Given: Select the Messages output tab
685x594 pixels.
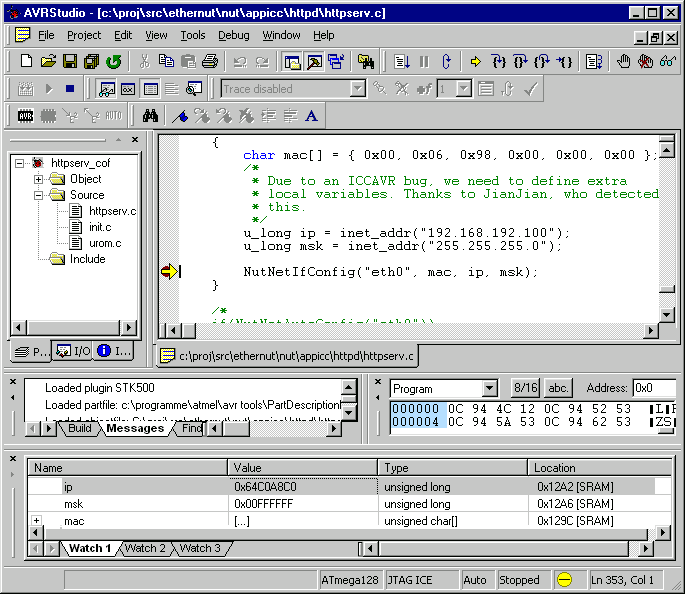Looking at the screenshot, I should click(x=135, y=428).
